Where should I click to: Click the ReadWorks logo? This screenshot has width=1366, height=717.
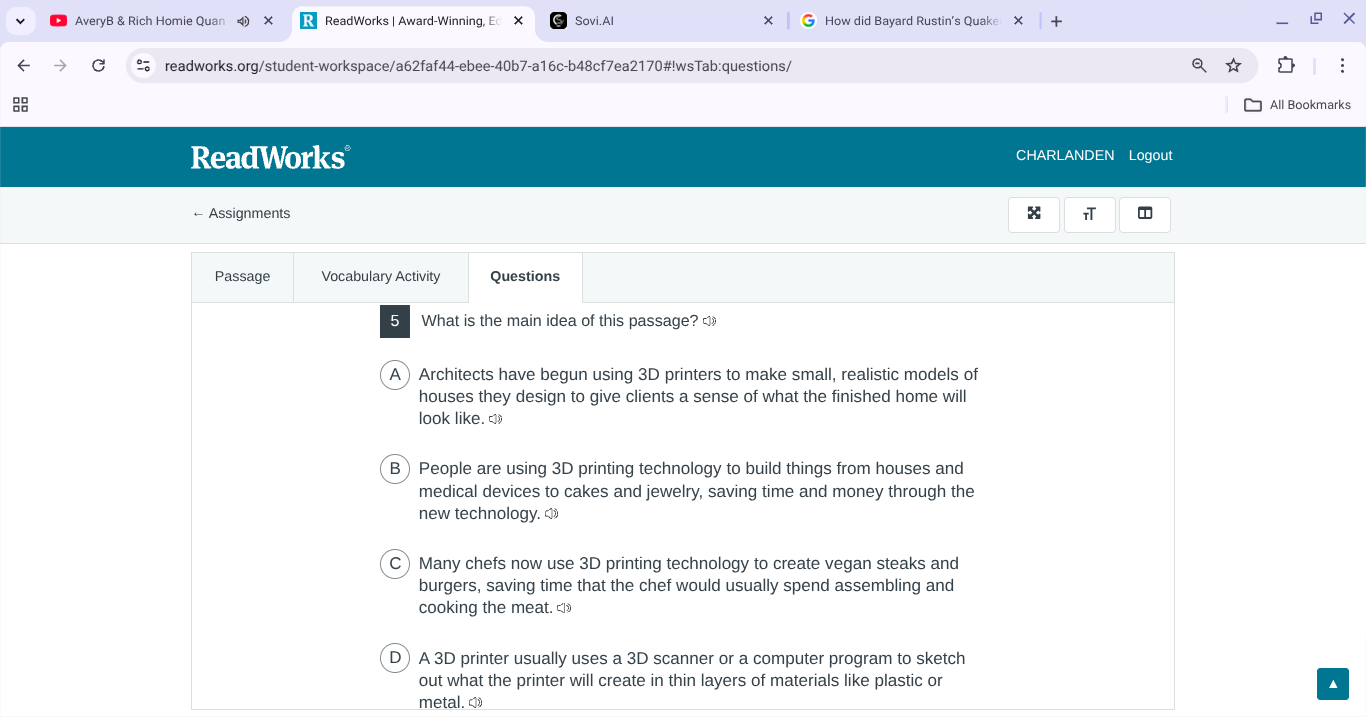pyautogui.click(x=271, y=157)
